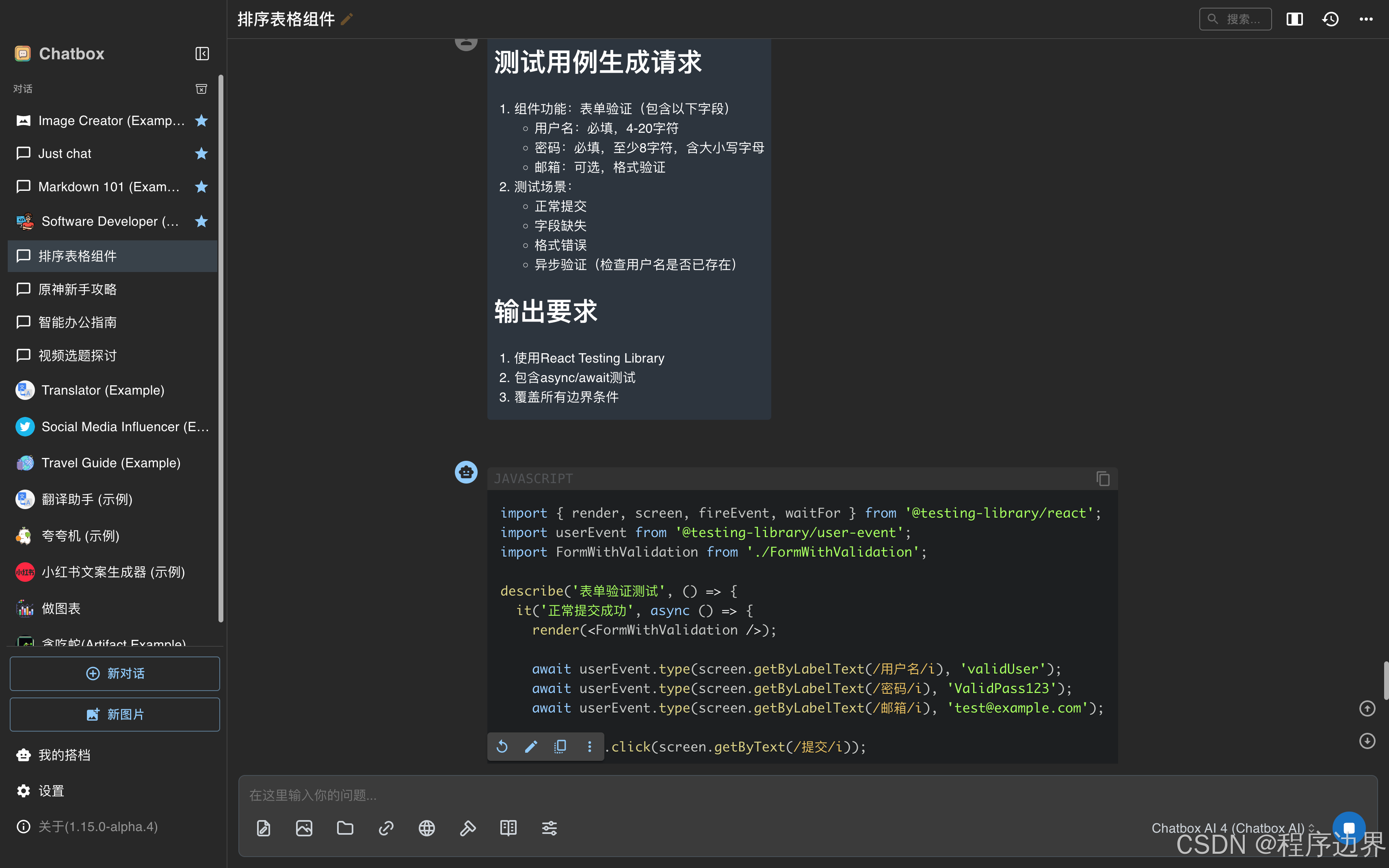Jump to bottom with down arrow button
Image resolution: width=1389 pixels, height=868 pixels.
click(x=1367, y=741)
